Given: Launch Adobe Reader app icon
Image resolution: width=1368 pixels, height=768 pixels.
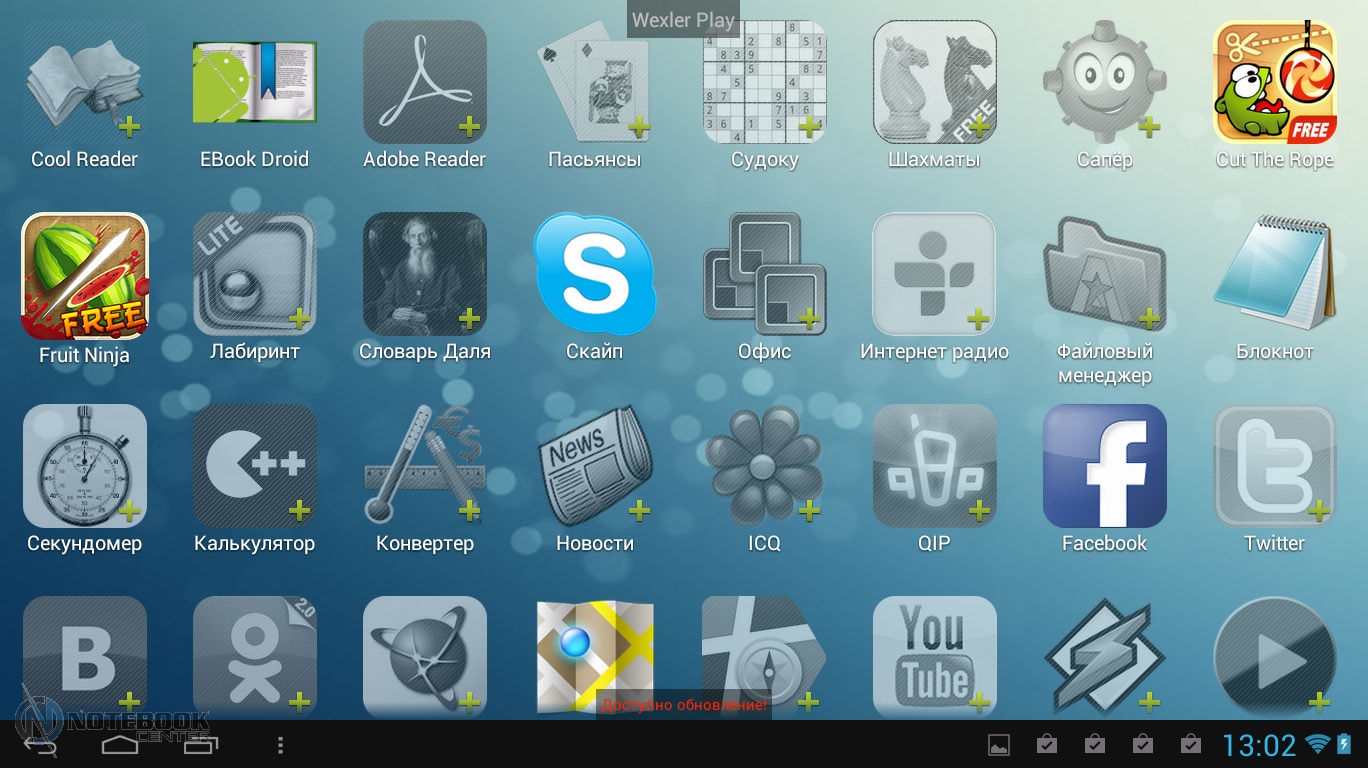Looking at the screenshot, I should tap(425, 84).
